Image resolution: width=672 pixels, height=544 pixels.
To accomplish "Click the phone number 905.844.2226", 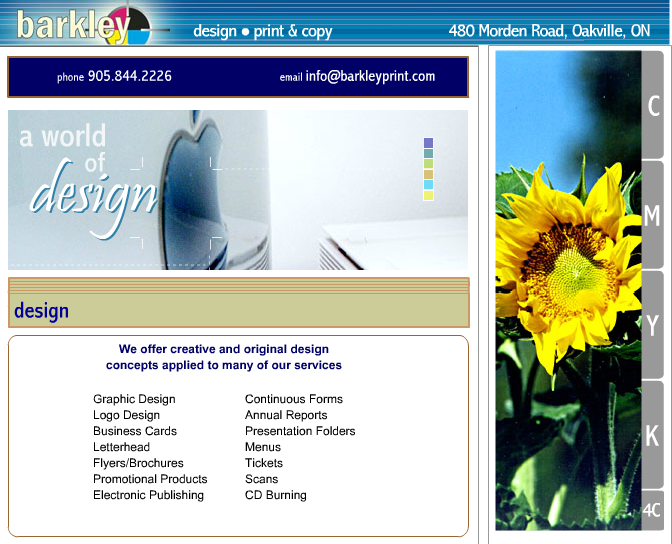I will (x=130, y=76).
